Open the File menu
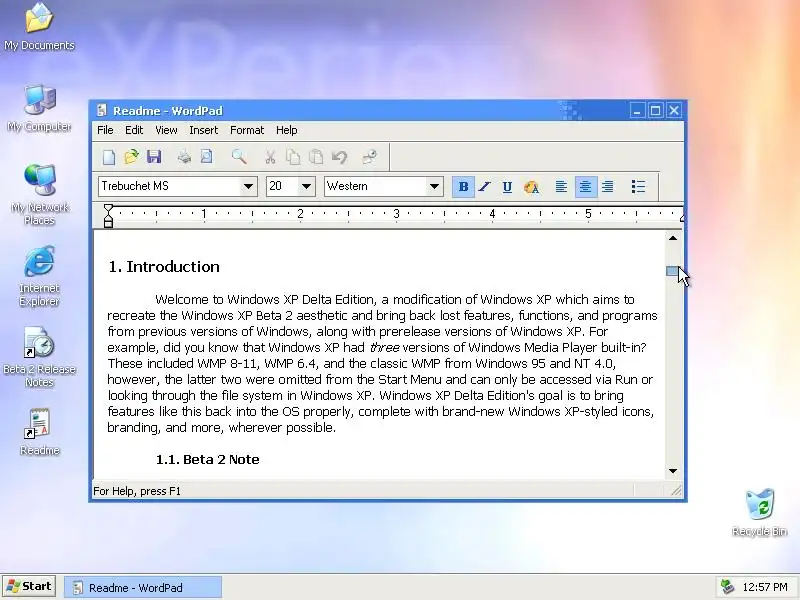The image size is (800, 600). tap(105, 130)
